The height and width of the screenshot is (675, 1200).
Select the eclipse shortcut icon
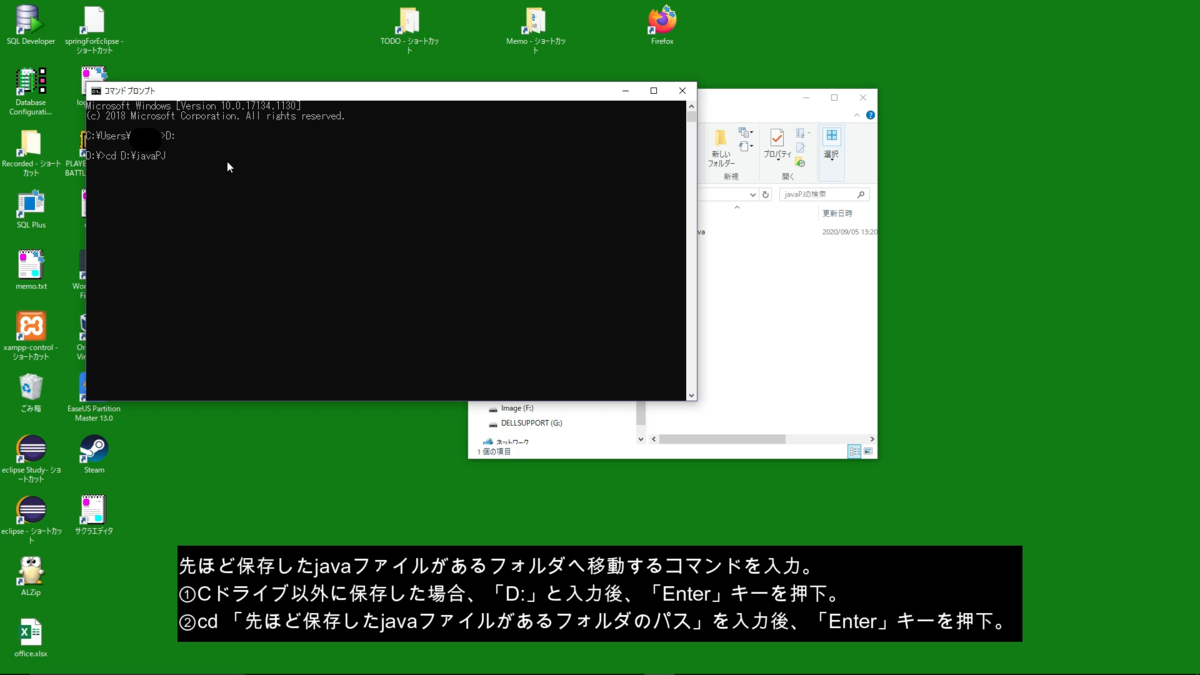30,512
